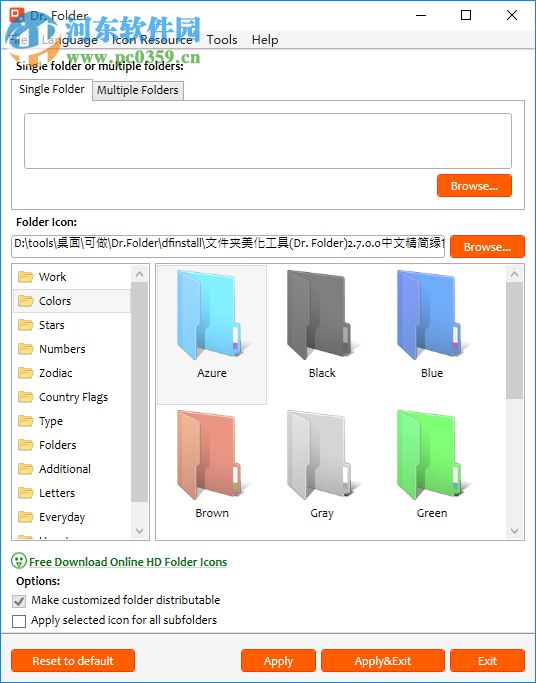Open the Additional icon category
Image resolution: width=536 pixels, height=683 pixels.
(x=65, y=469)
